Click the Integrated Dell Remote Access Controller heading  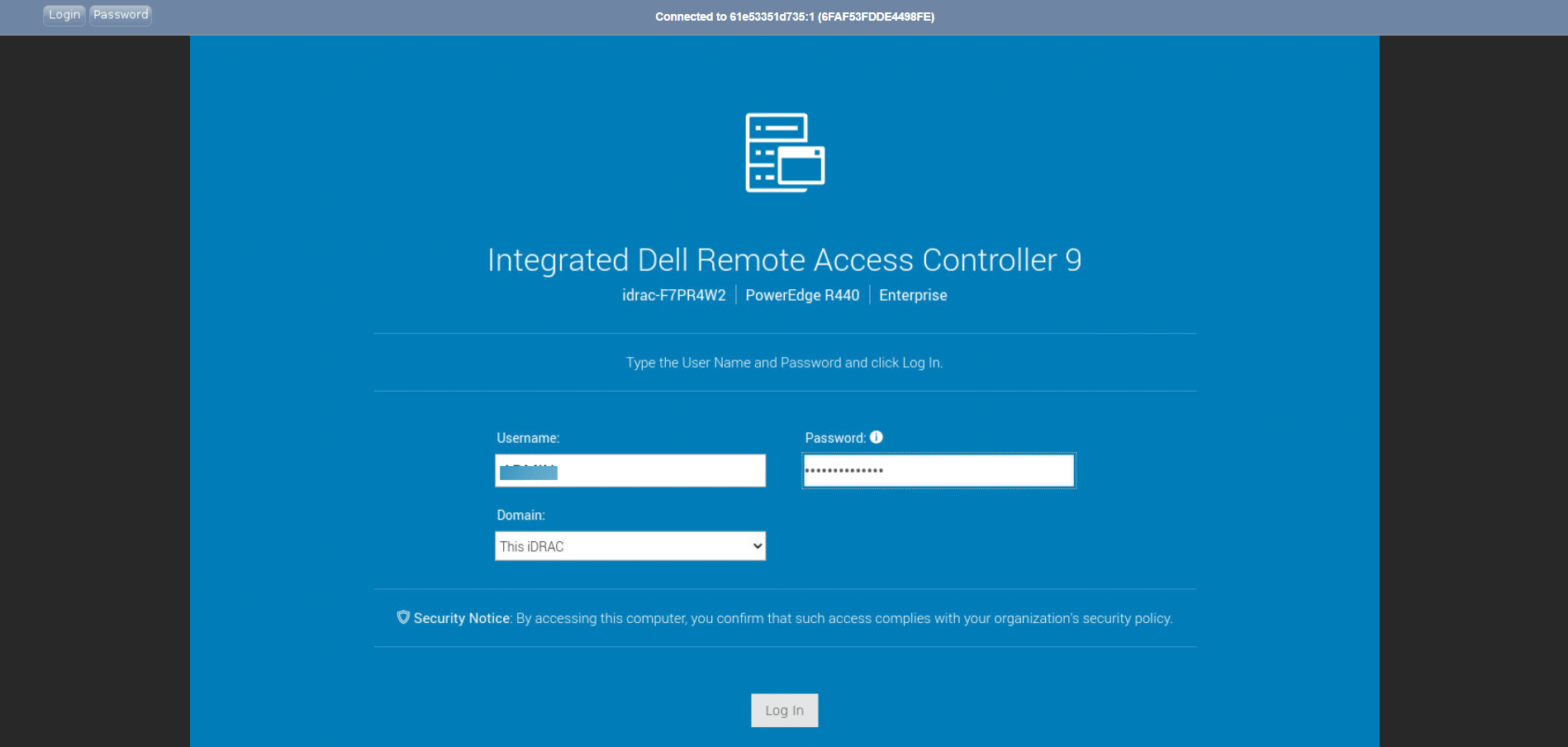click(x=784, y=259)
